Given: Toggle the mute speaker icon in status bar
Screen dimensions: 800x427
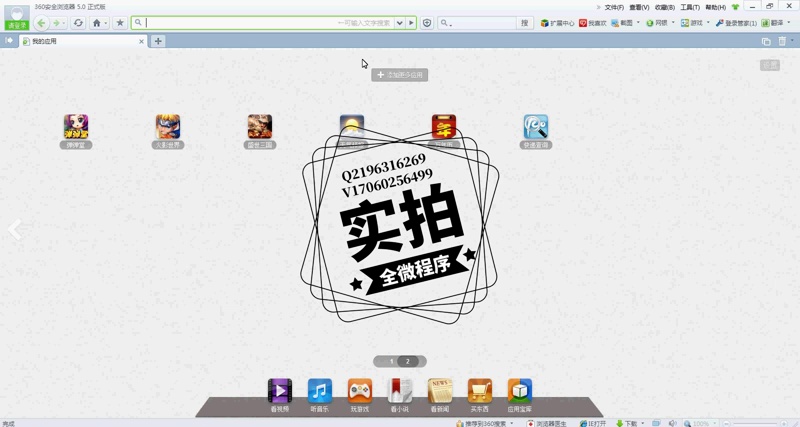Looking at the screenshot, I should 672,423.
